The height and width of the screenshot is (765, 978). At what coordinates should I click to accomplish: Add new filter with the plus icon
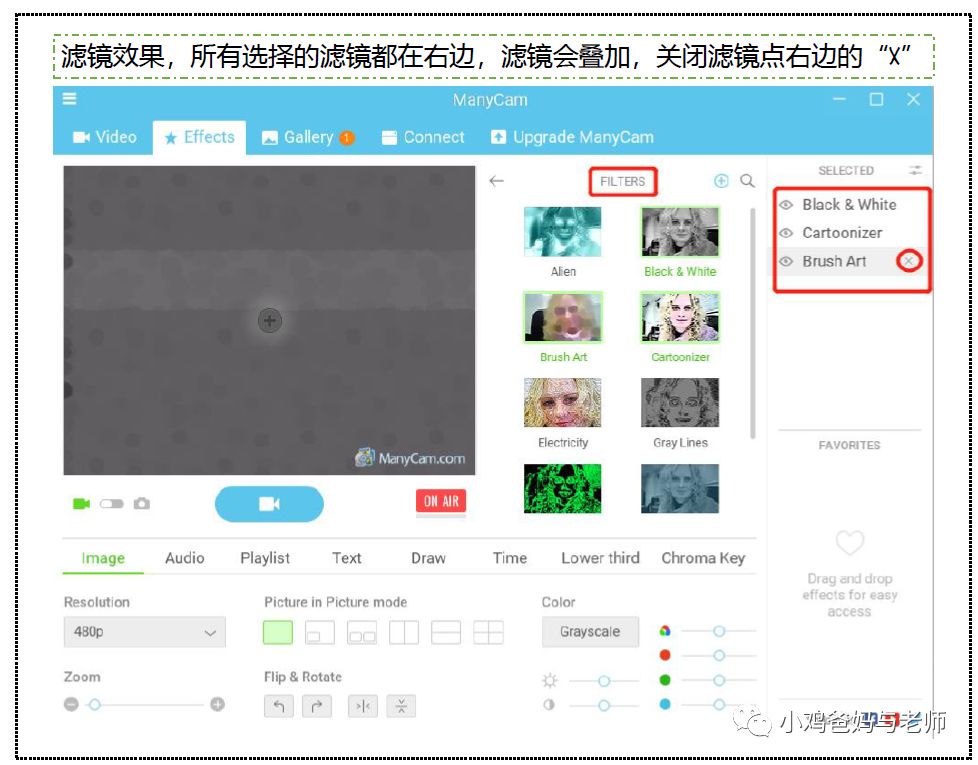coord(720,183)
